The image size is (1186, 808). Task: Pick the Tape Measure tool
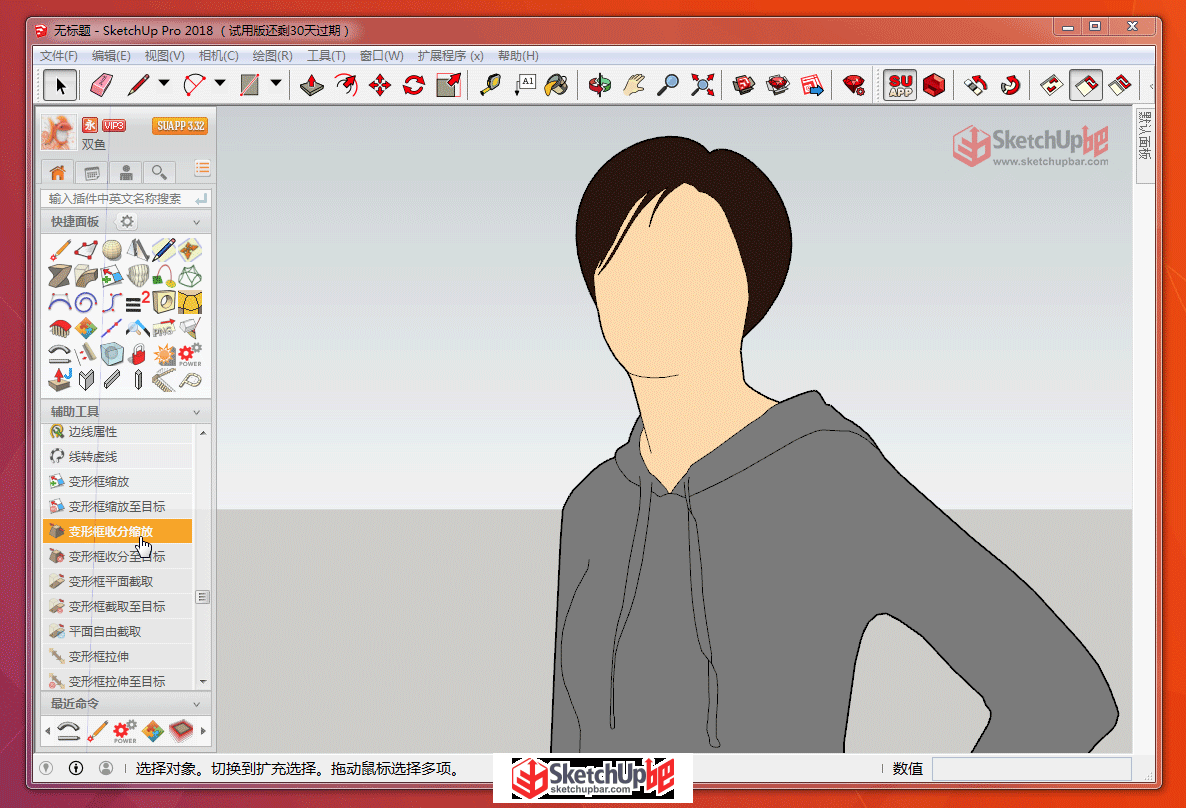(491, 85)
